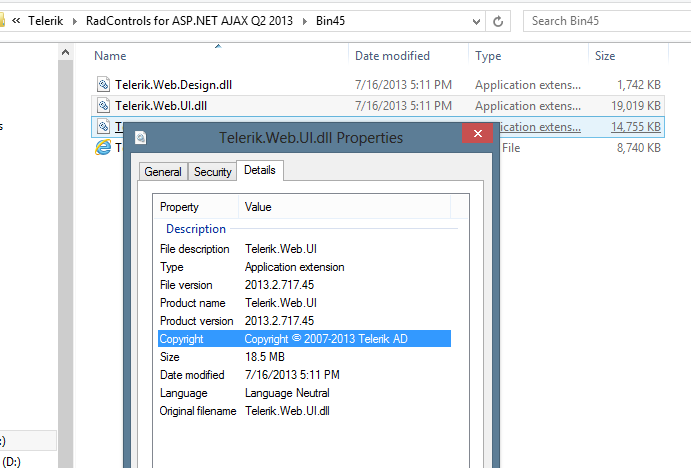
Task: Select the File version row
Action: click(x=305, y=285)
